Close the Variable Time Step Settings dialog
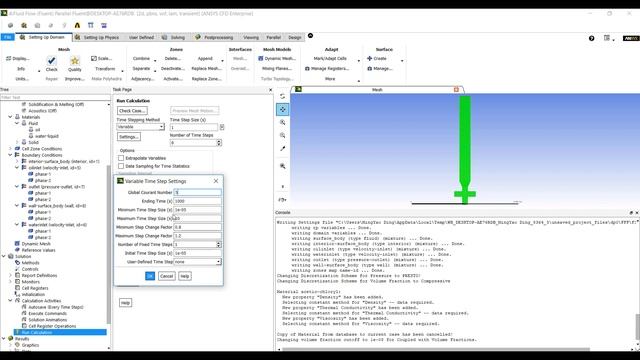The height and width of the screenshot is (360, 640). click(216, 181)
